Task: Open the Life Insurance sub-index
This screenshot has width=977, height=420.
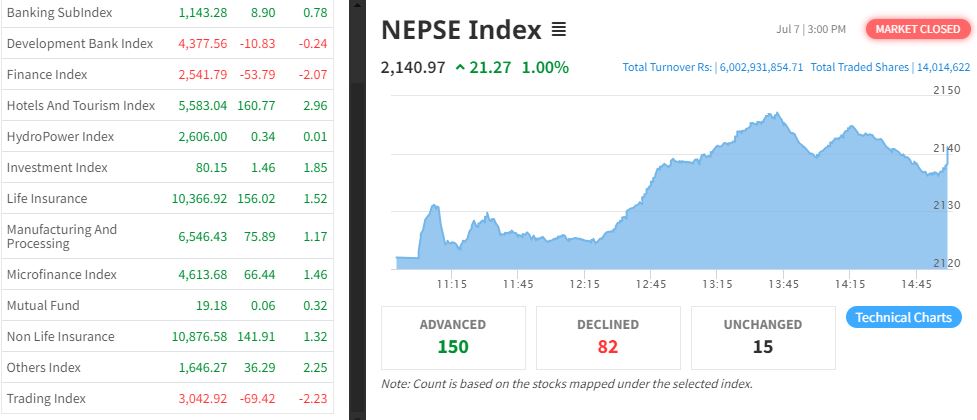Action: coord(47,198)
